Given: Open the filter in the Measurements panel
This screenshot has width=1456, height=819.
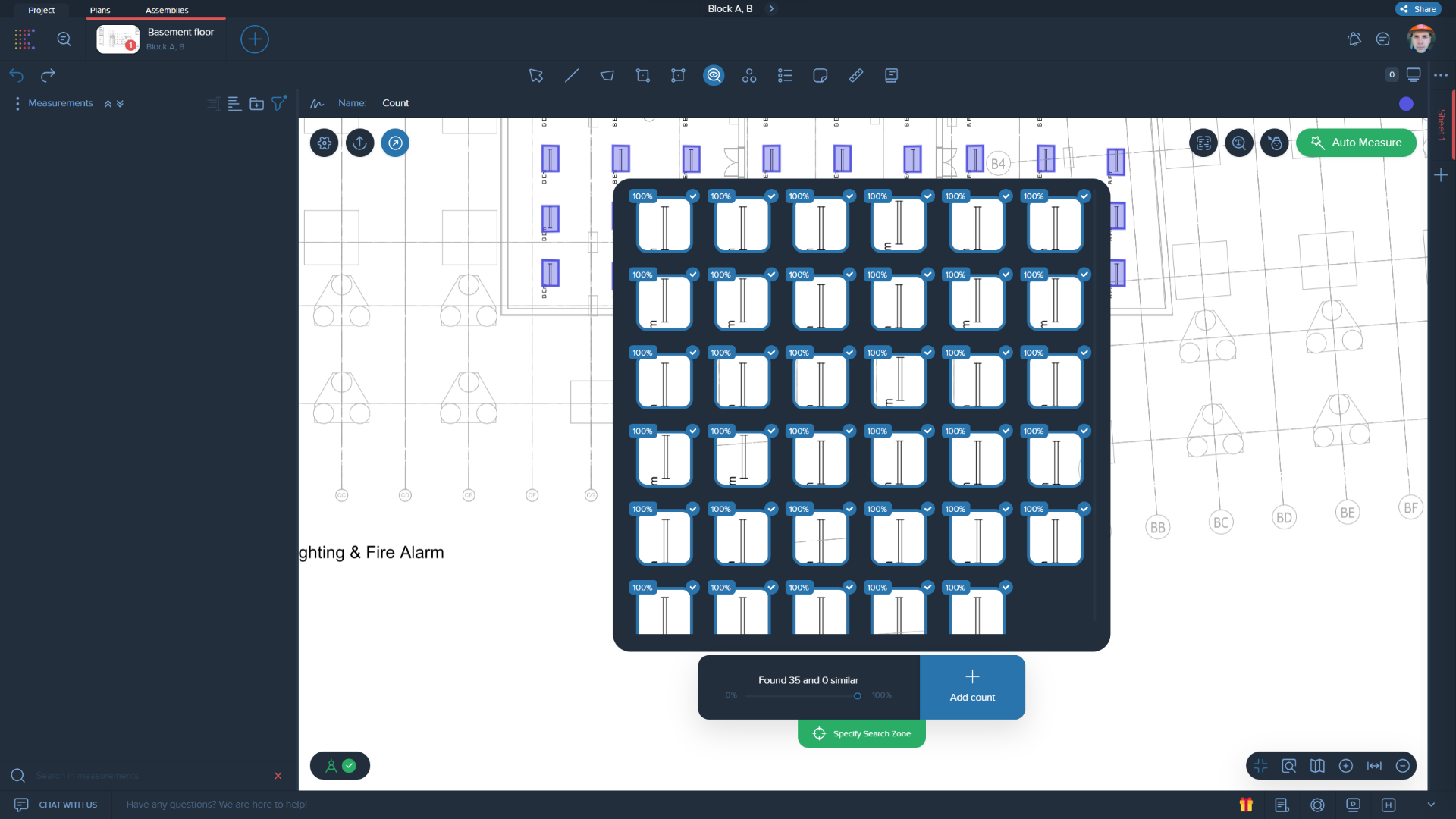Looking at the screenshot, I should click(279, 103).
